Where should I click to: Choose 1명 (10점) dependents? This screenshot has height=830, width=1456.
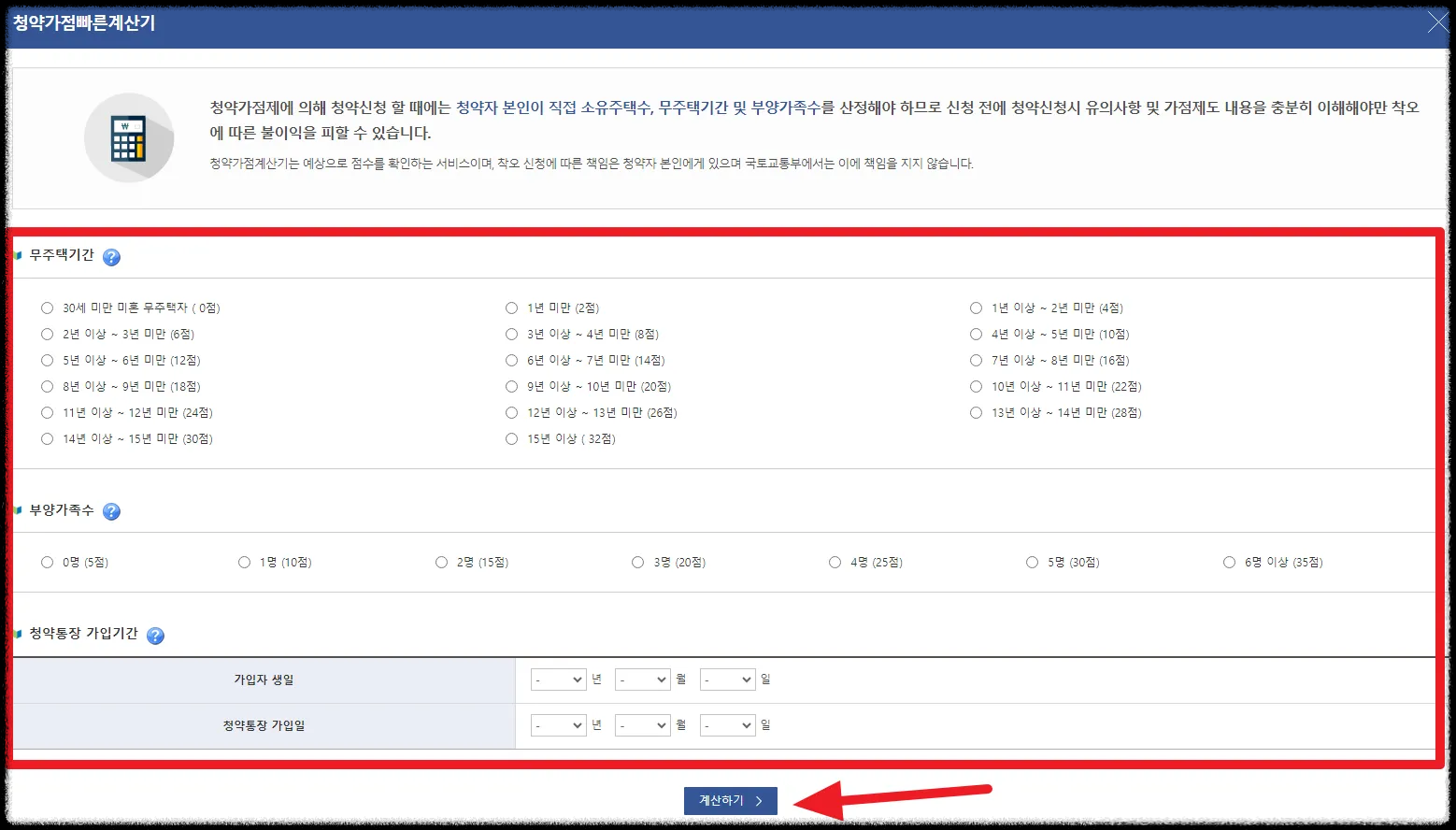[244, 562]
